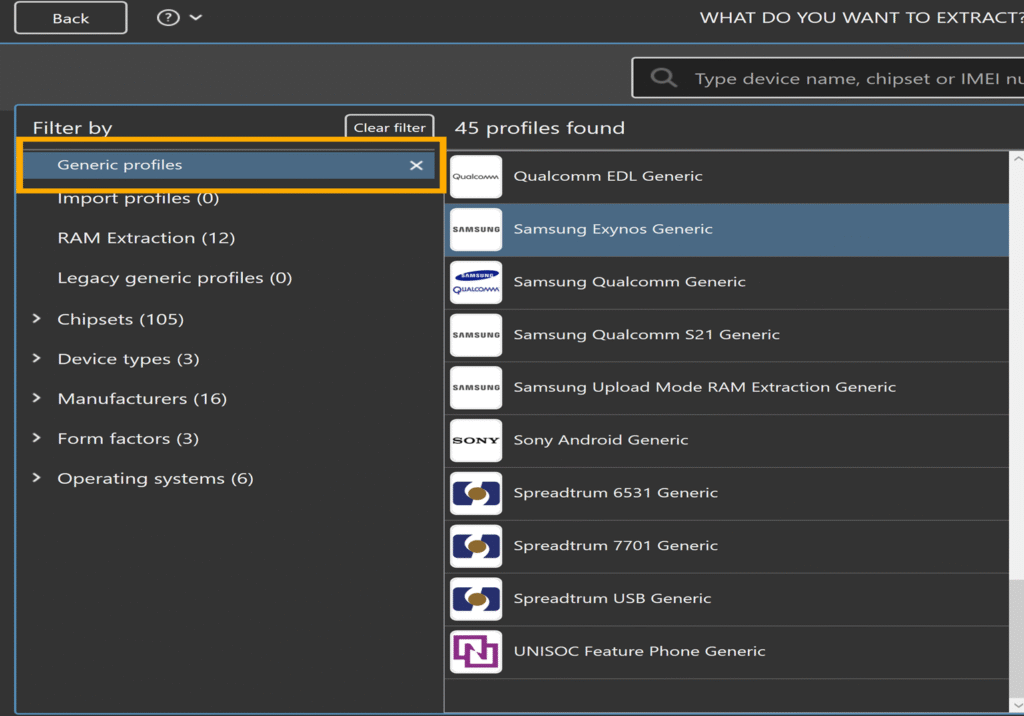Open the help question mark icon
The image size is (1024, 716).
(168, 17)
